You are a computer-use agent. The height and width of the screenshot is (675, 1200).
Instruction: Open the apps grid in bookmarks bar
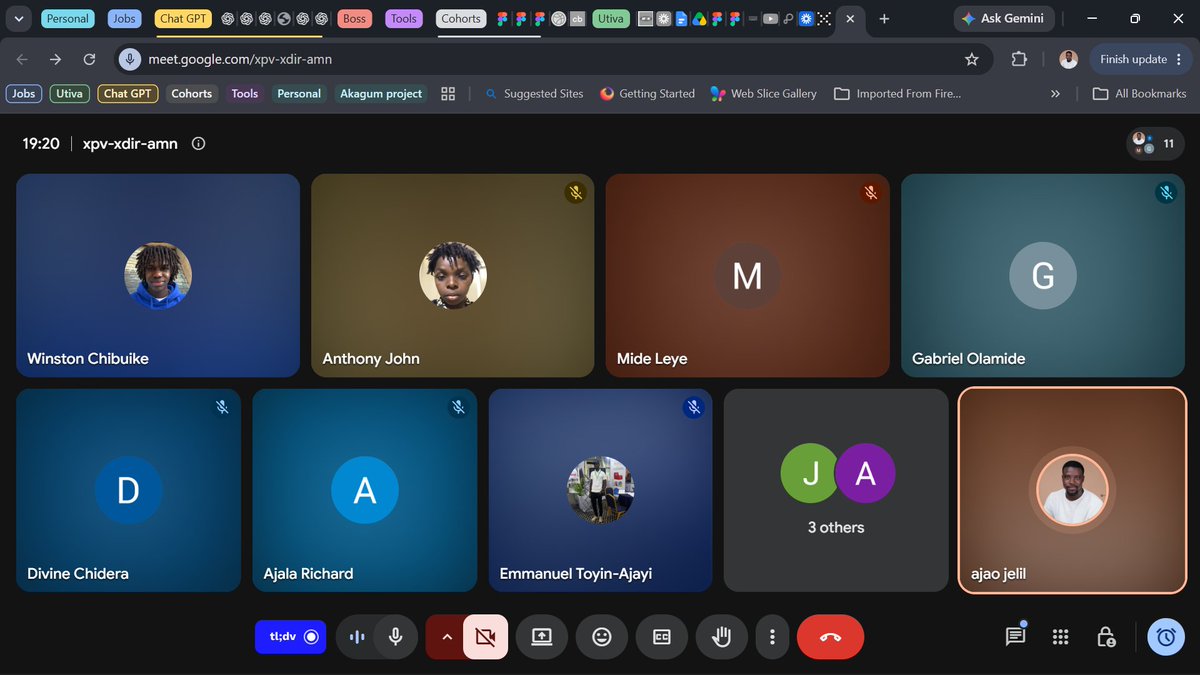click(448, 93)
